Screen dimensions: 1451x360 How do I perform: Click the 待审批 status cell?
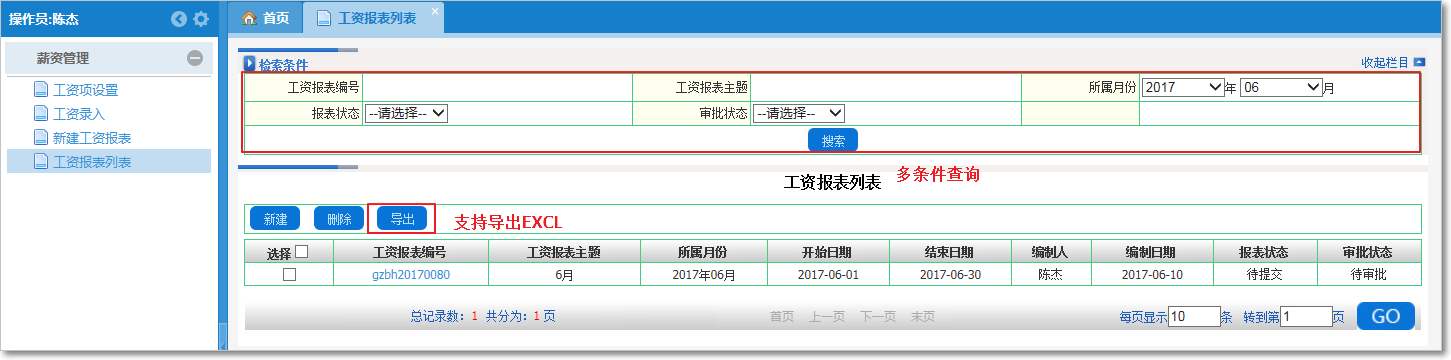1369,274
